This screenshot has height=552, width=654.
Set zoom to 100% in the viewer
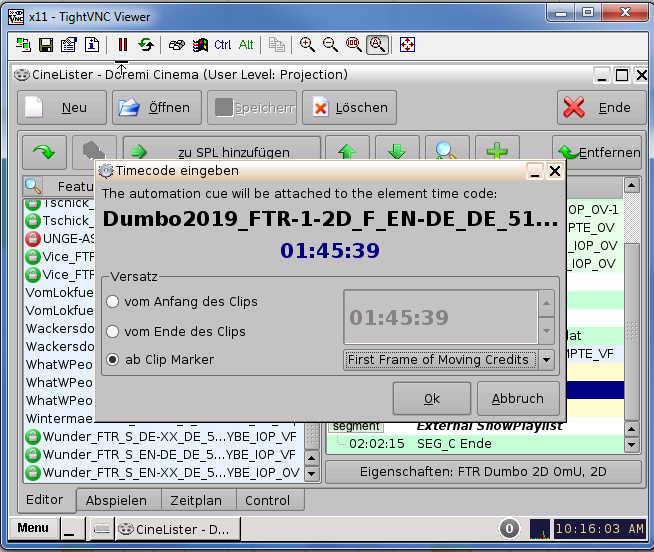(354, 44)
